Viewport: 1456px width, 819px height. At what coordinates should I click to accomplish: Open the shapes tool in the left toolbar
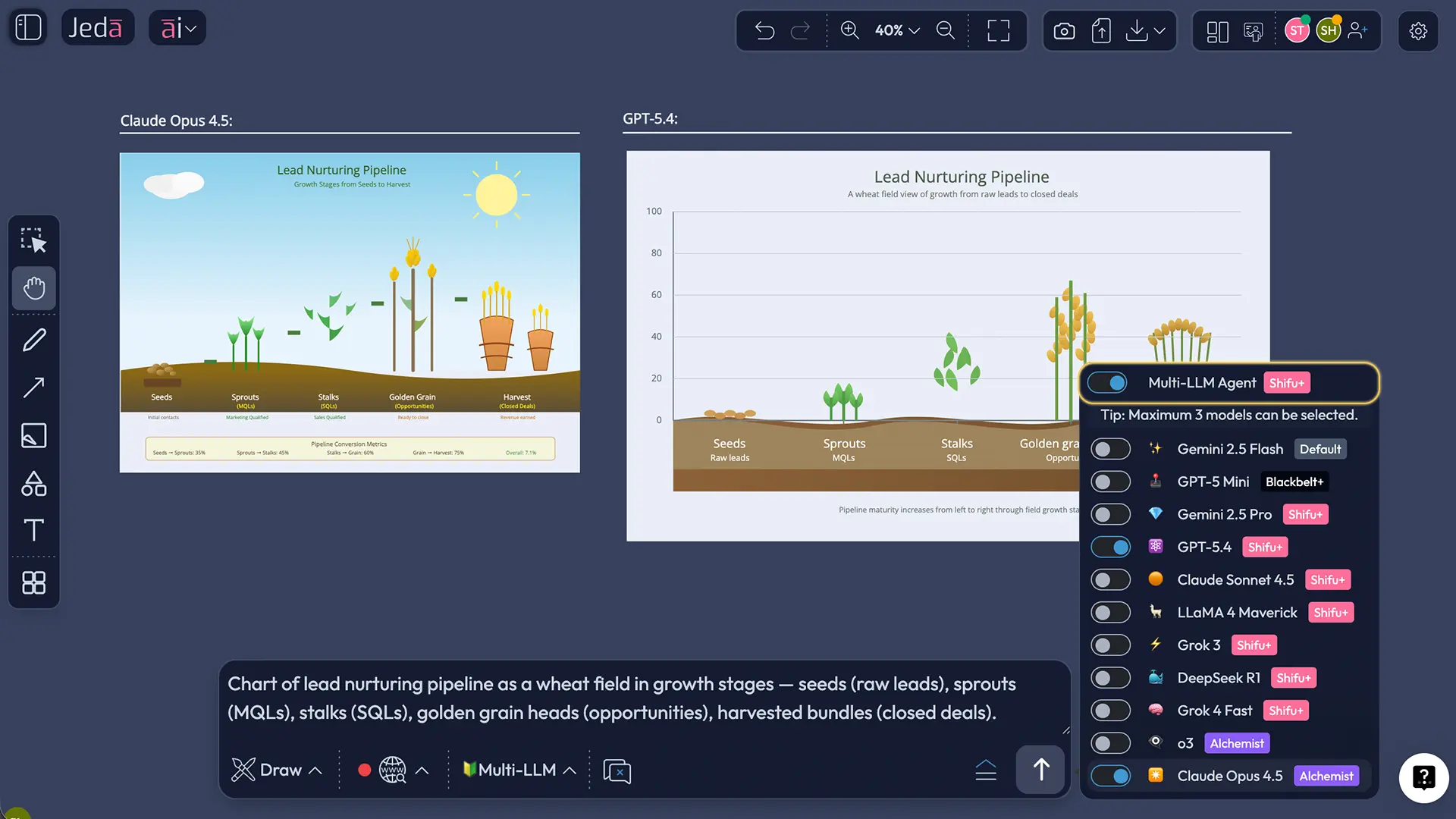pos(33,484)
